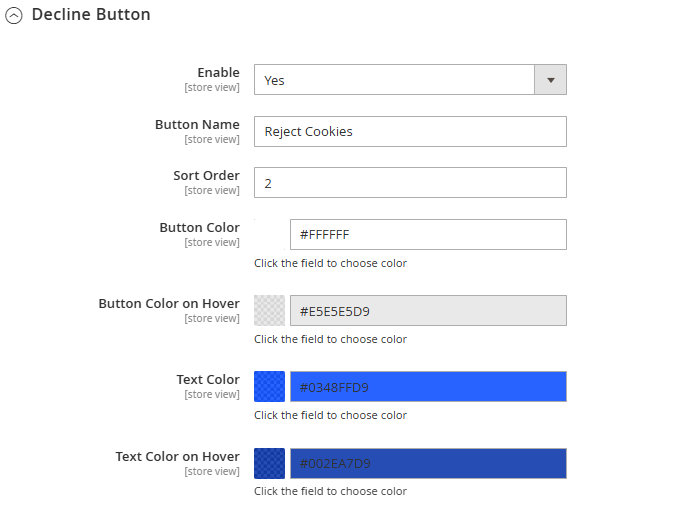Viewport: 685px width, 522px height.
Task: Select the Enable field showing Yes
Action: coord(410,80)
